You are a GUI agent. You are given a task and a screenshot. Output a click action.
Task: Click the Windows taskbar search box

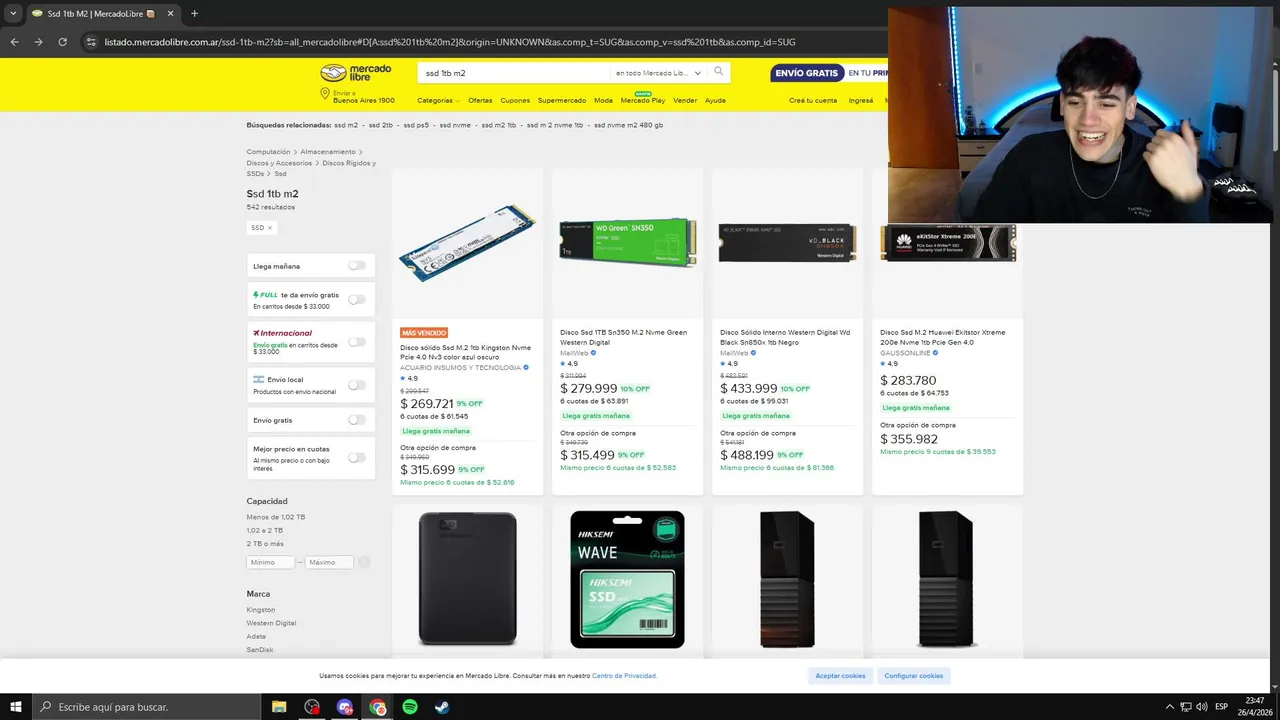point(146,707)
